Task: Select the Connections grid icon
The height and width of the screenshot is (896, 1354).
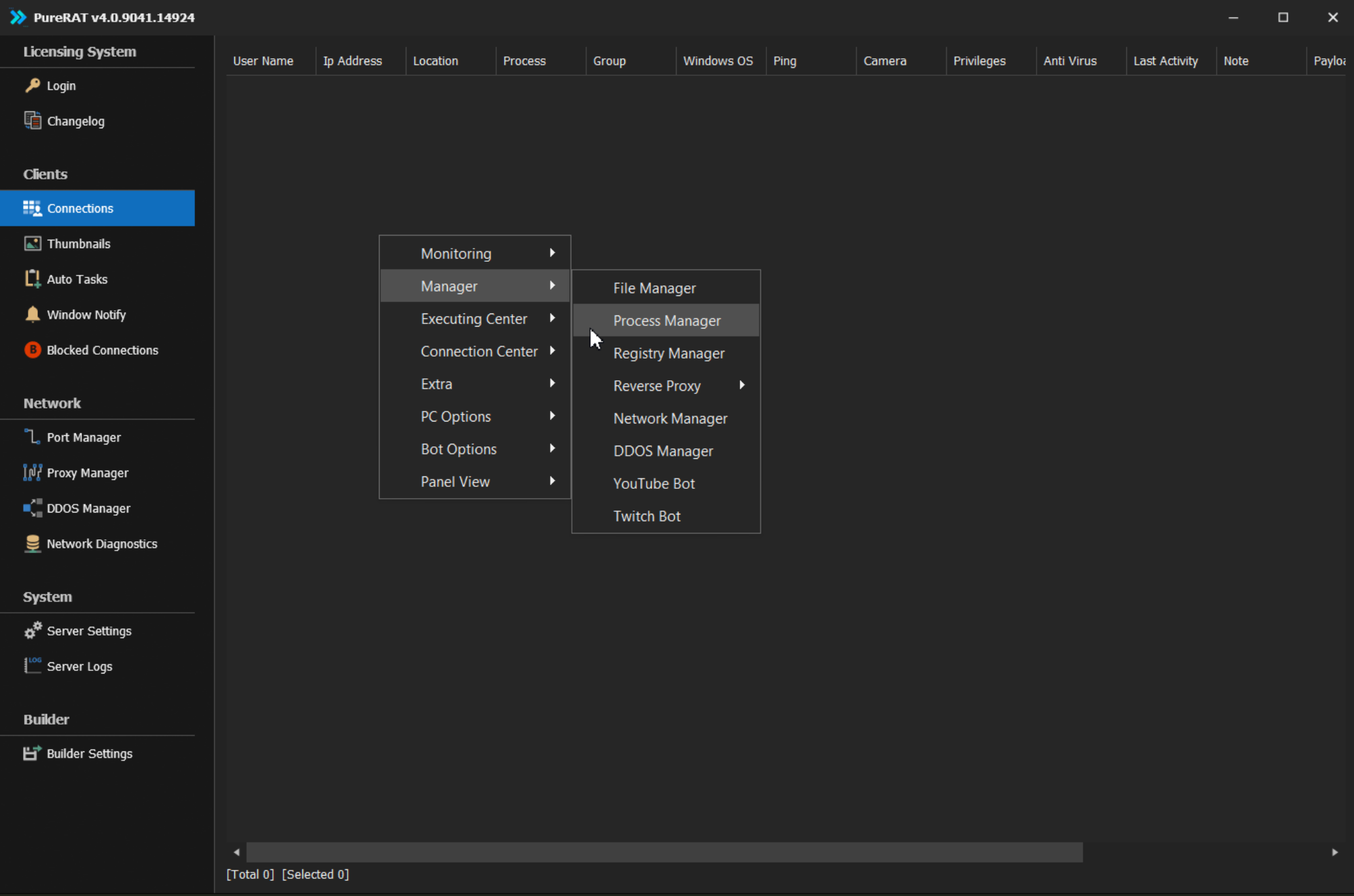Action: [x=32, y=208]
